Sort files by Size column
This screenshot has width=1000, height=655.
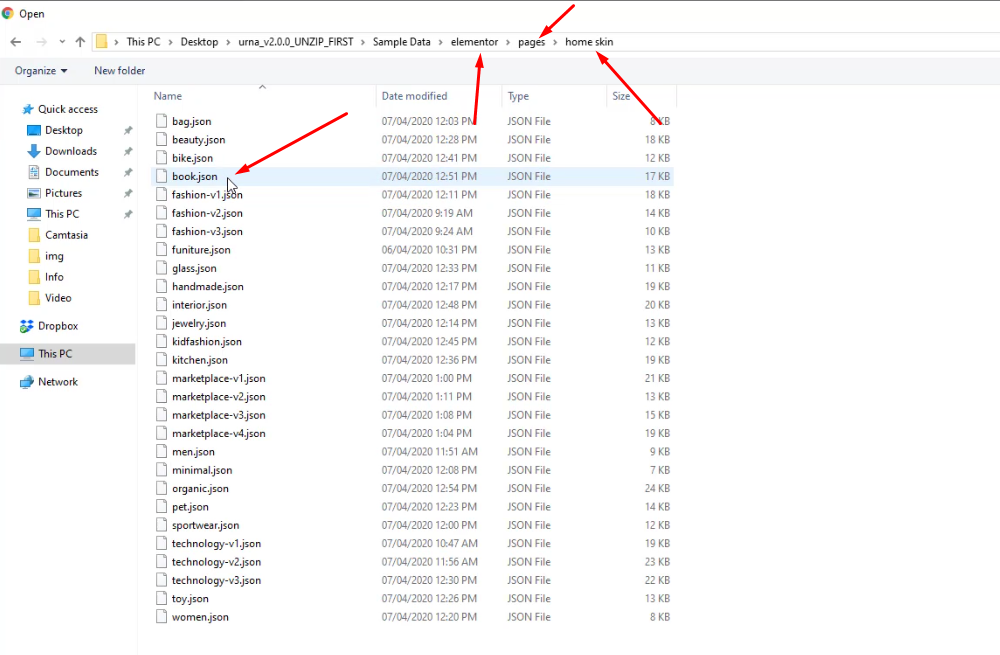pos(621,96)
